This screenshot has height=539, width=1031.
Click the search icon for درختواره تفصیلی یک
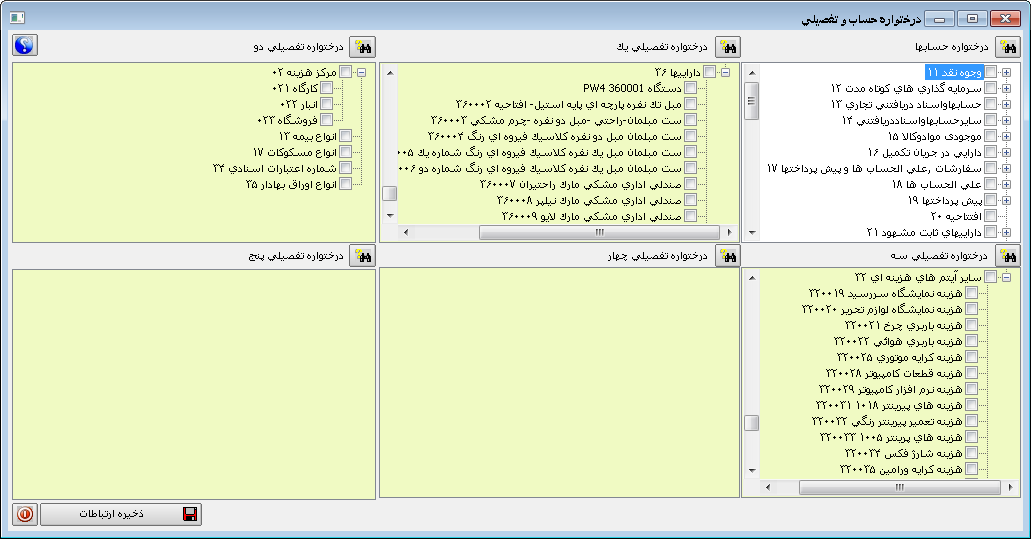click(x=727, y=47)
